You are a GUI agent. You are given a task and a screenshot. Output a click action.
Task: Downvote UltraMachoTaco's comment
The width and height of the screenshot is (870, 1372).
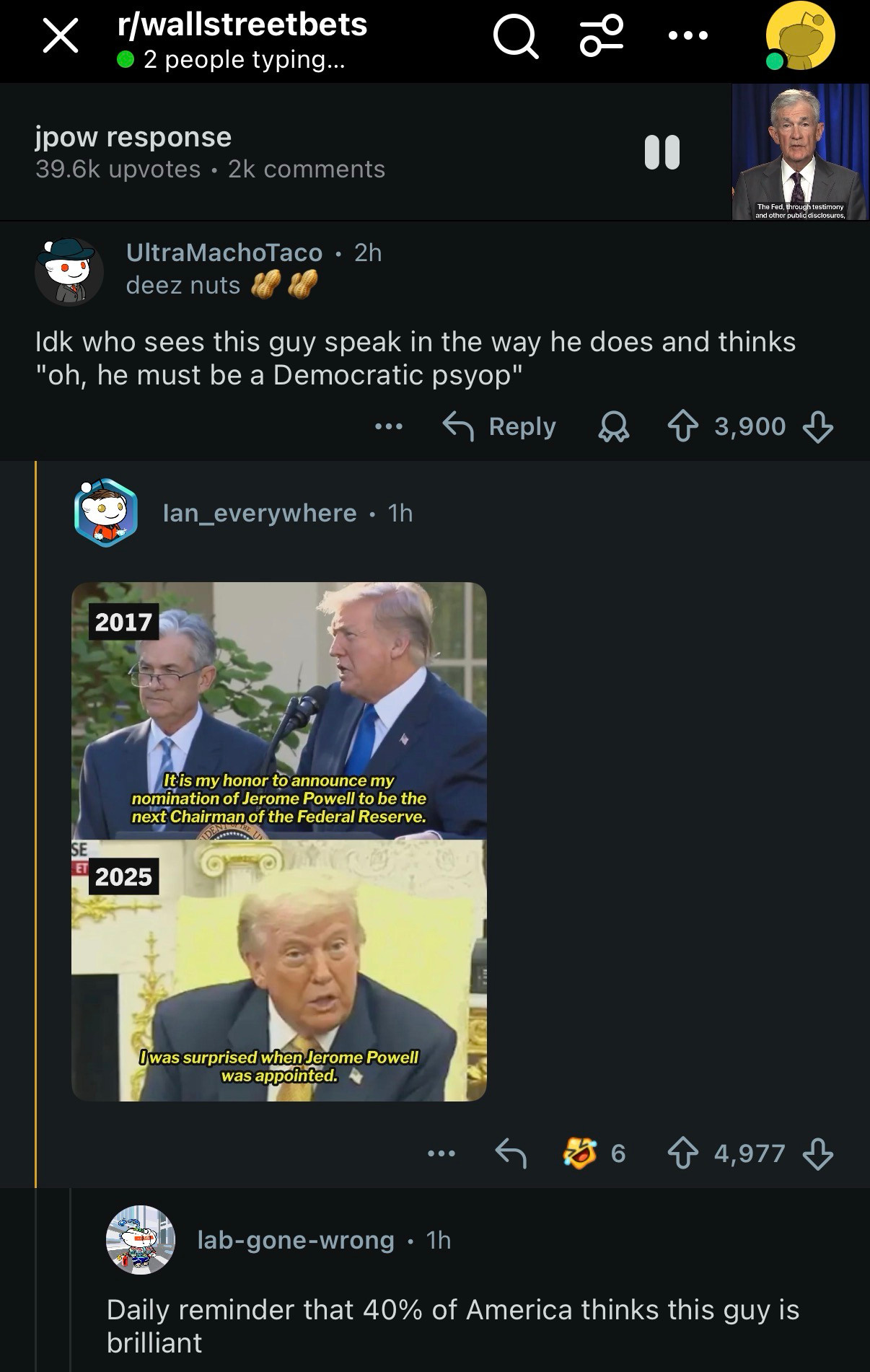(818, 426)
